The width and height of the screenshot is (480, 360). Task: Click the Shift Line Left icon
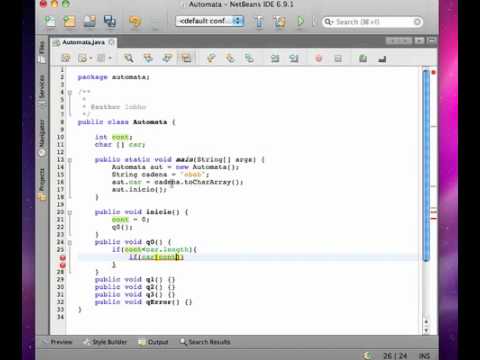[275, 59]
